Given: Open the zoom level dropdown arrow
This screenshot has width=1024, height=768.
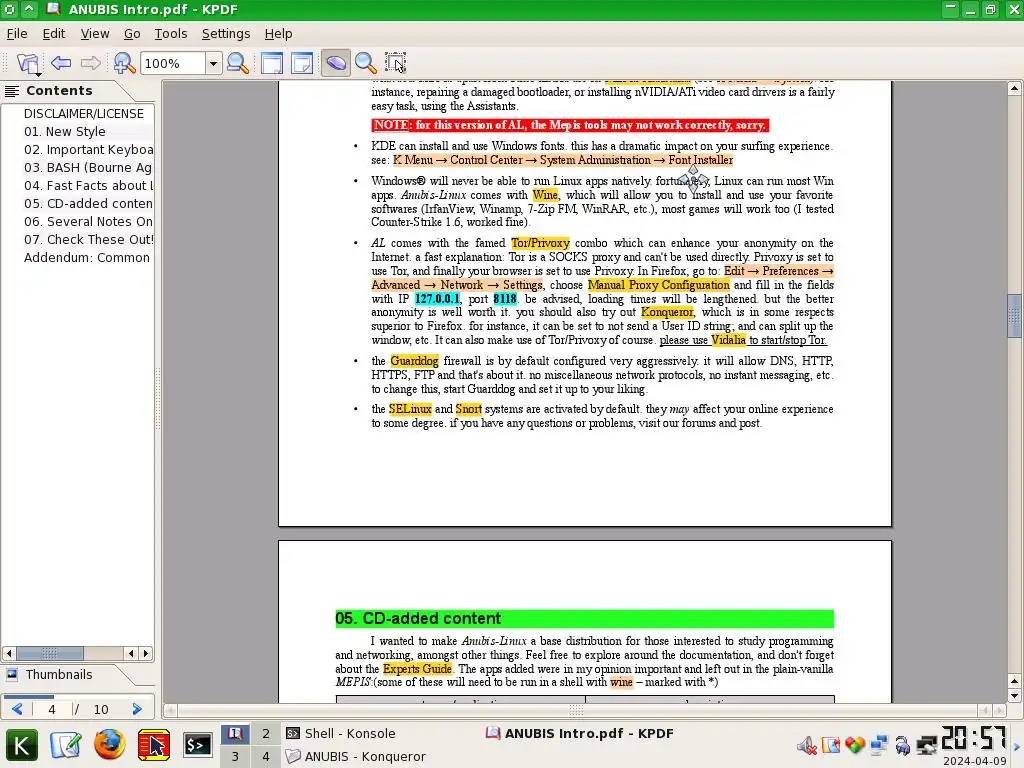Looking at the screenshot, I should click(213, 63).
